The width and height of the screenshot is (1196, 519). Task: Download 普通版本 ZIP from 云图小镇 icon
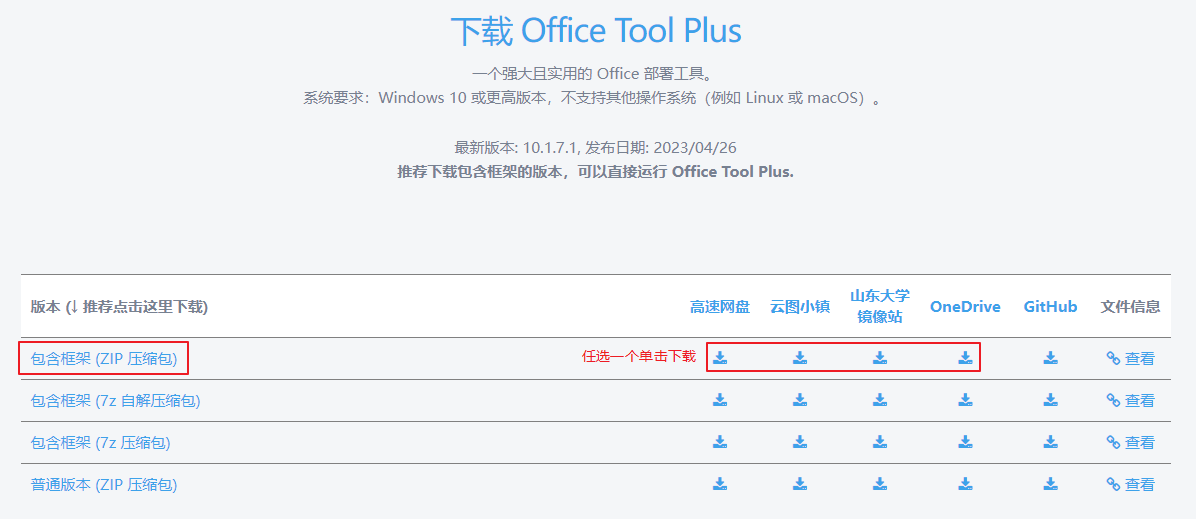point(799,483)
